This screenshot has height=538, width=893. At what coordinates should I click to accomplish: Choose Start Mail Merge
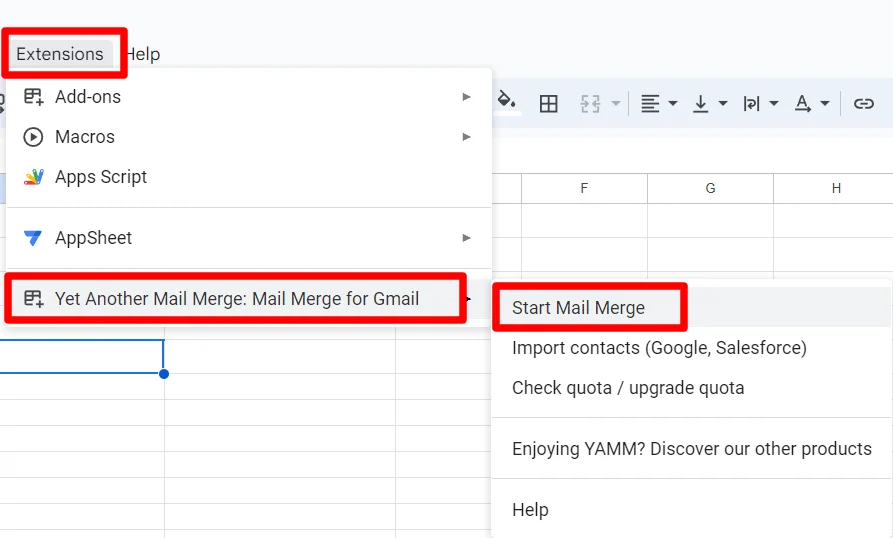point(691,307)
